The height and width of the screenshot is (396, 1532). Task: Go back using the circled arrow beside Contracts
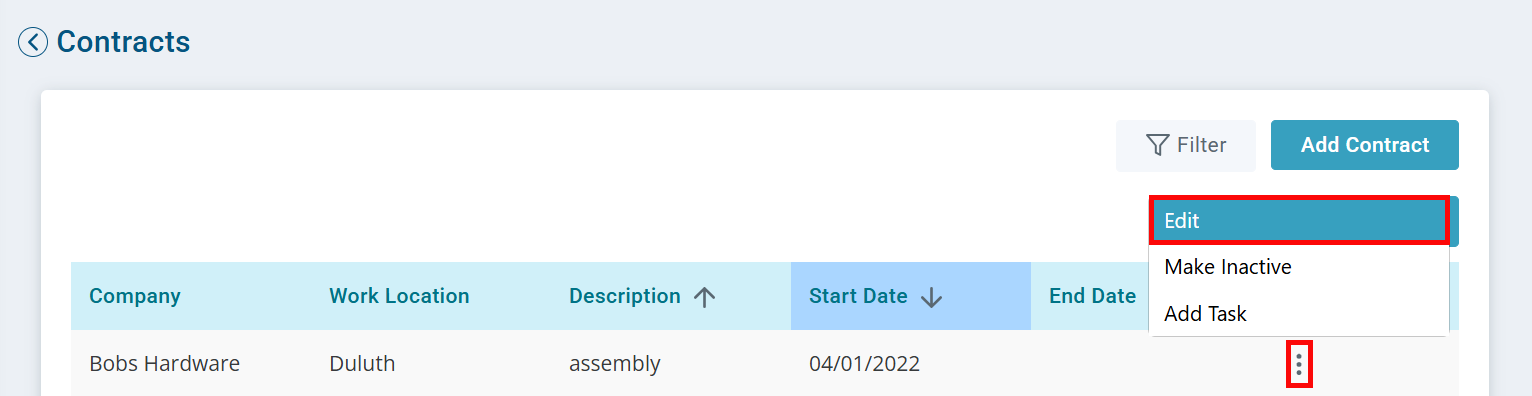(x=33, y=42)
